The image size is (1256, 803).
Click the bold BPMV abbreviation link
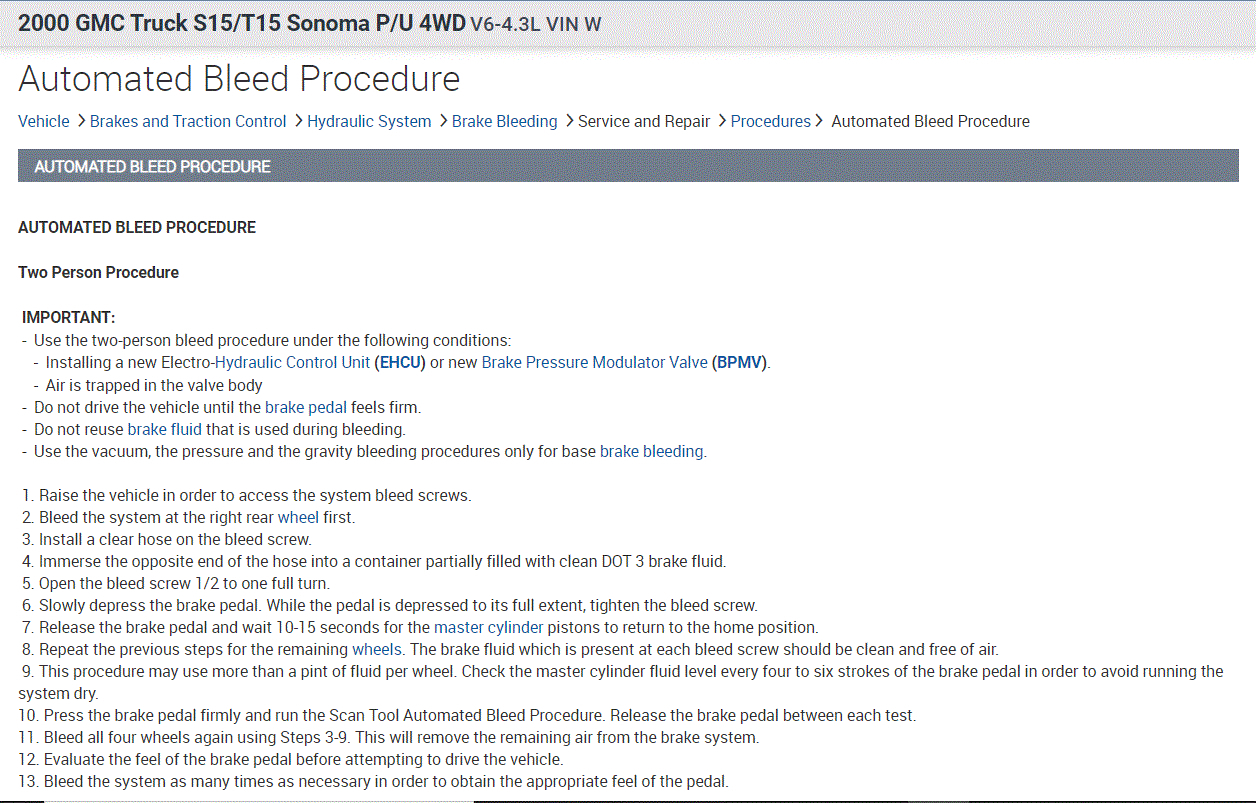(741, 362)
